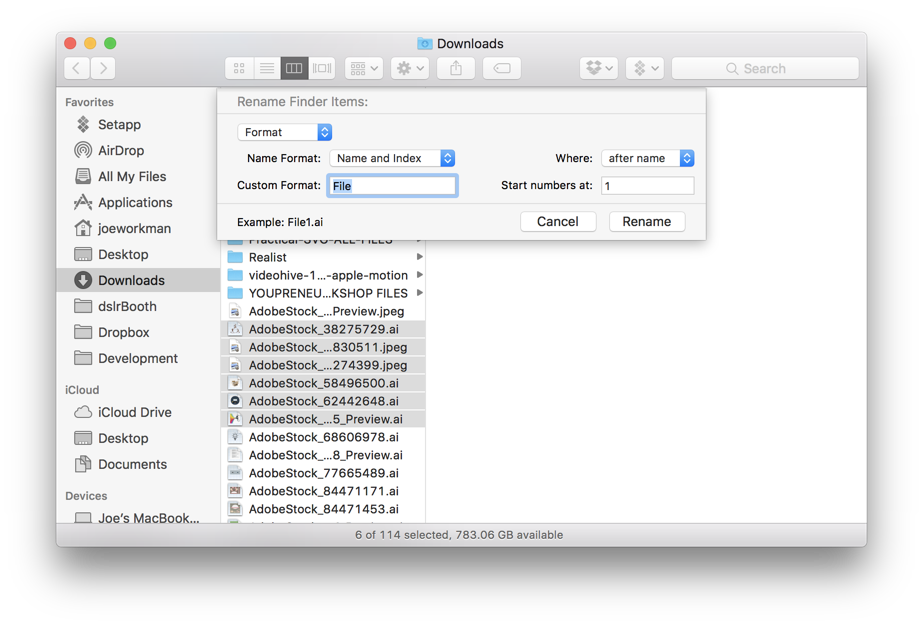Open the Dropbox toolbar dropdown

[599, 68]
